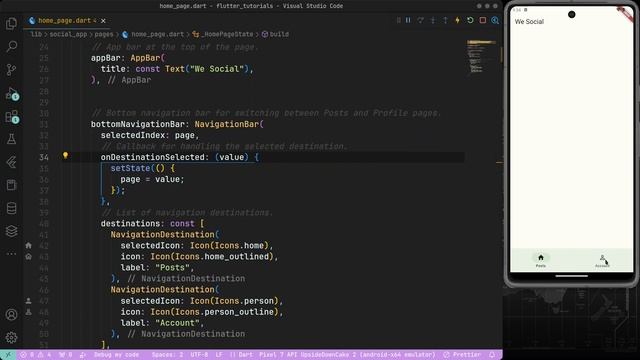Restart the debug session
Image resolution: width=640 pixels, height=360 pixels.
point(470,20)
